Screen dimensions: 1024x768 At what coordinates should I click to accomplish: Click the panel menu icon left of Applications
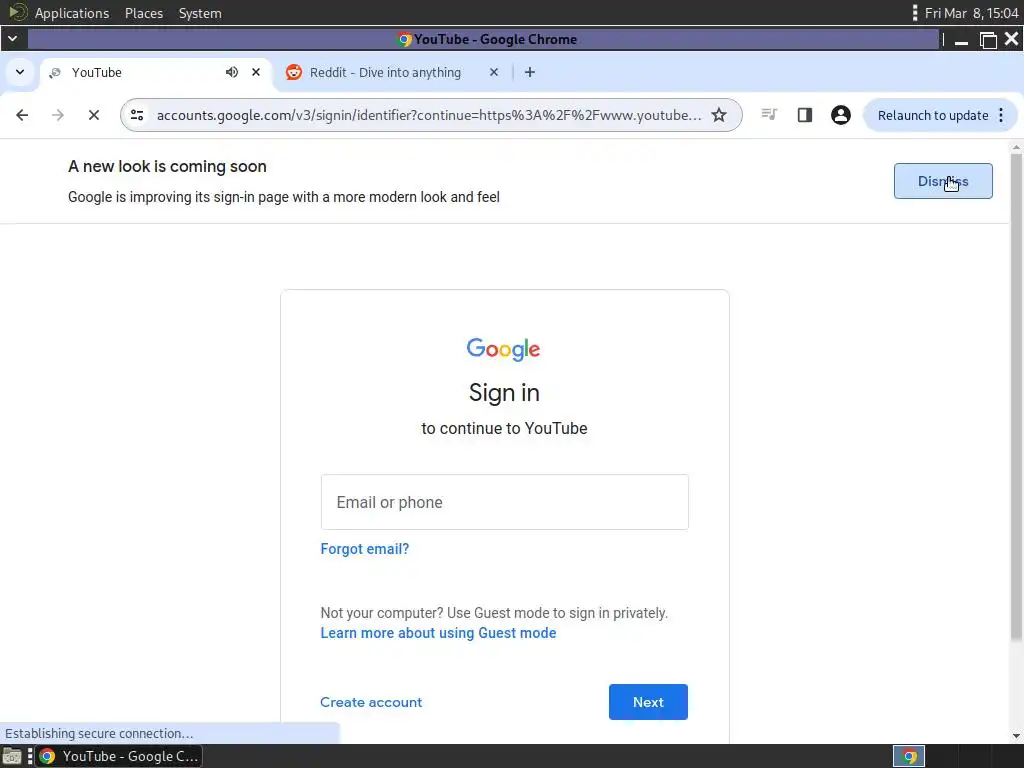coord(18,12)
